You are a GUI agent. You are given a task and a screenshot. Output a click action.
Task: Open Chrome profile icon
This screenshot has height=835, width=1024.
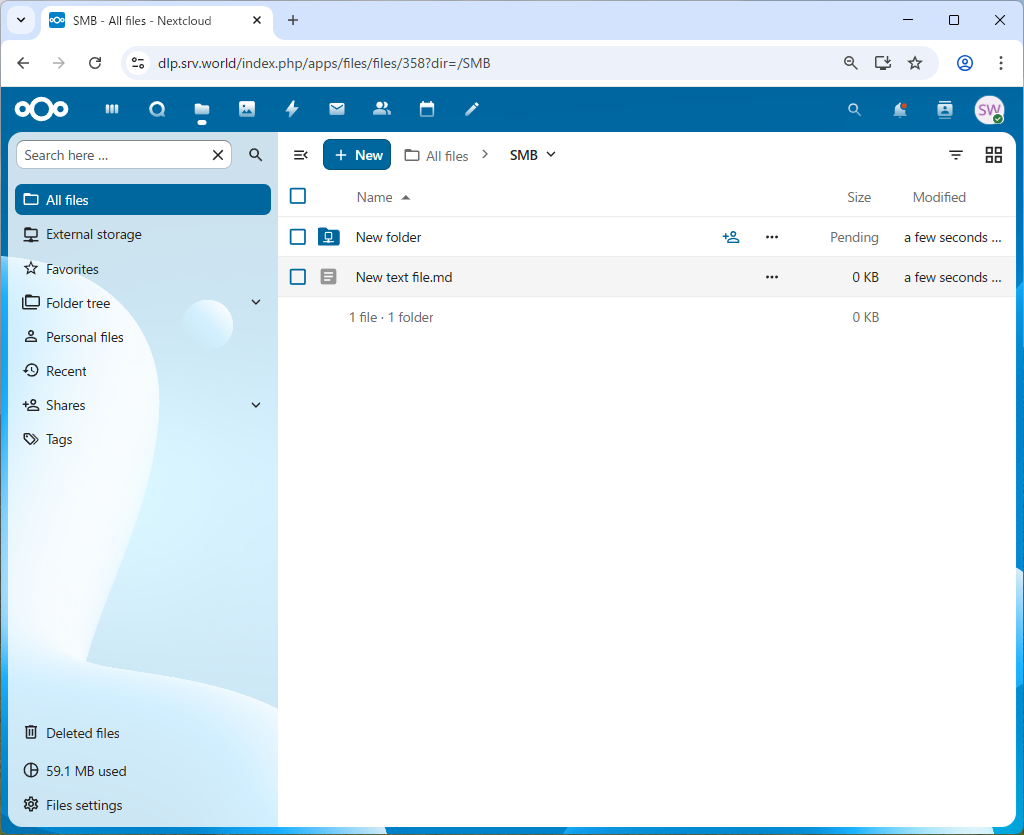[965, 63]
